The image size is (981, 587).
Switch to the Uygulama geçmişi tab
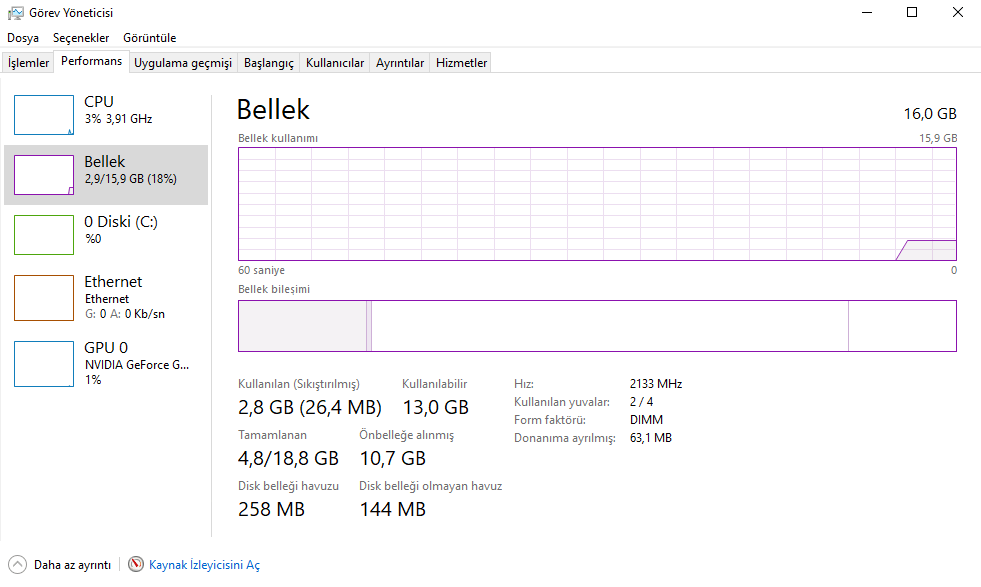[x=183, y=63]
